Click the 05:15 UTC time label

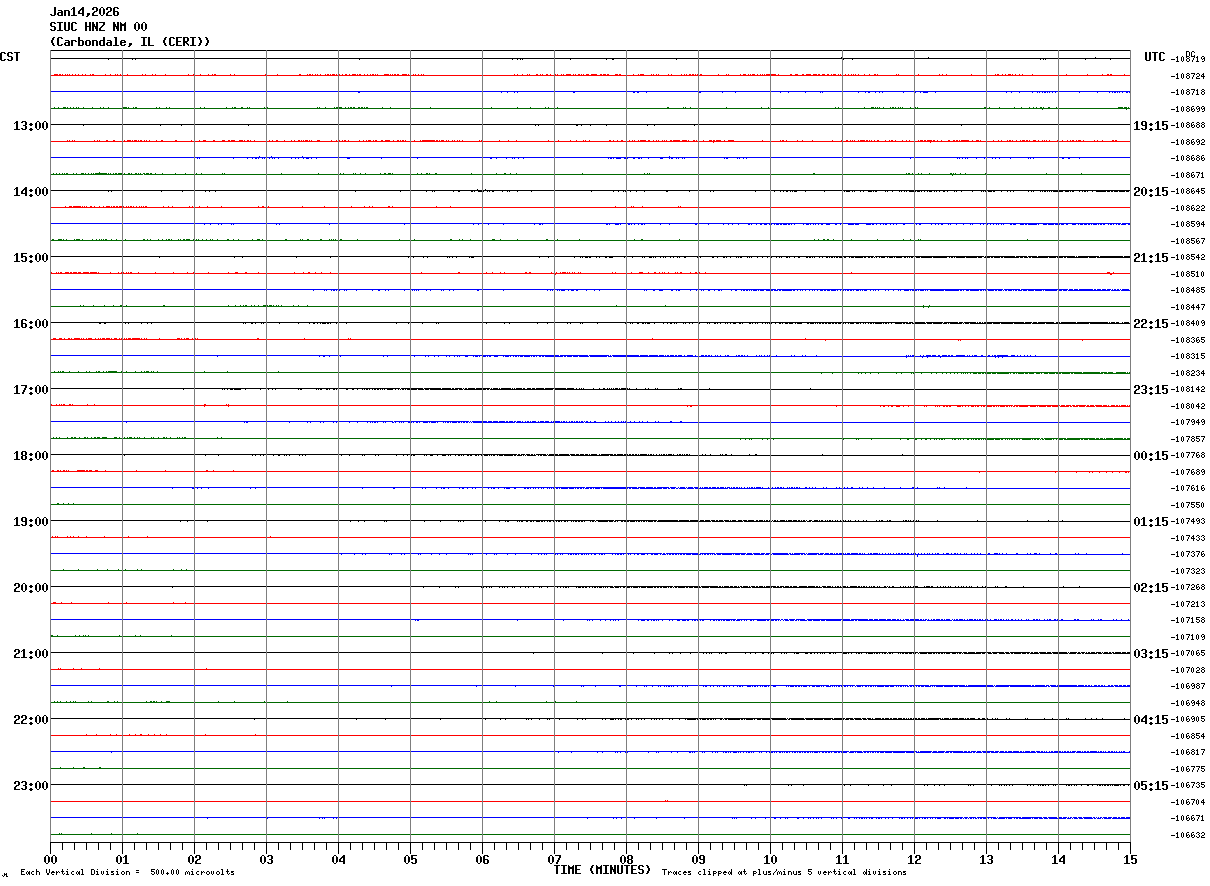(x=1151, y=785)
